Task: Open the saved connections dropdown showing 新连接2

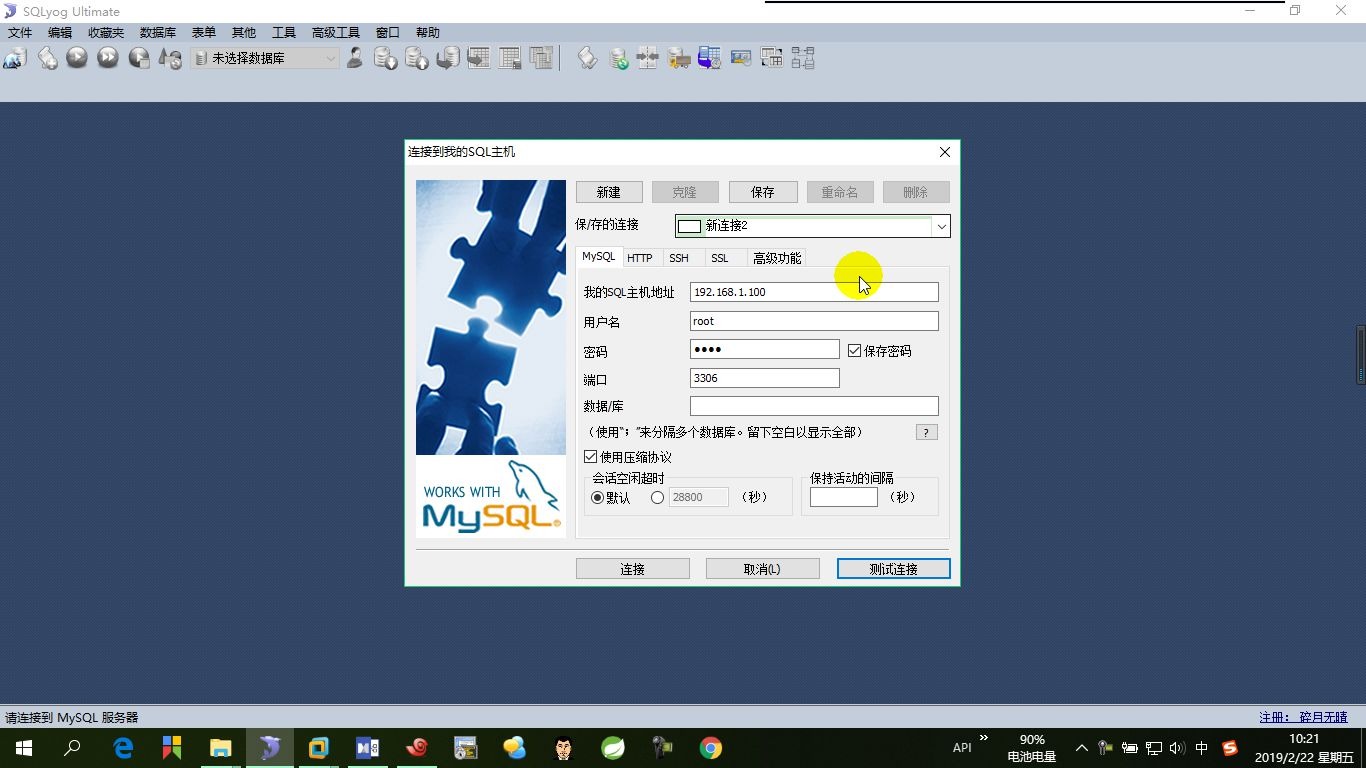Action: click(940, 226)
